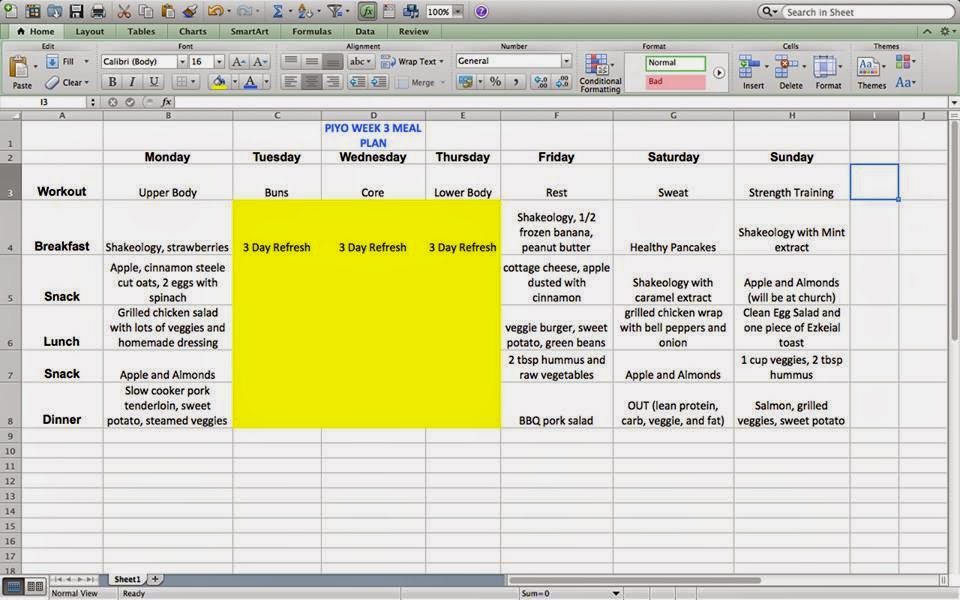
Task: Open the text orientation abc dropdown
Action: [x=359, y=61]
